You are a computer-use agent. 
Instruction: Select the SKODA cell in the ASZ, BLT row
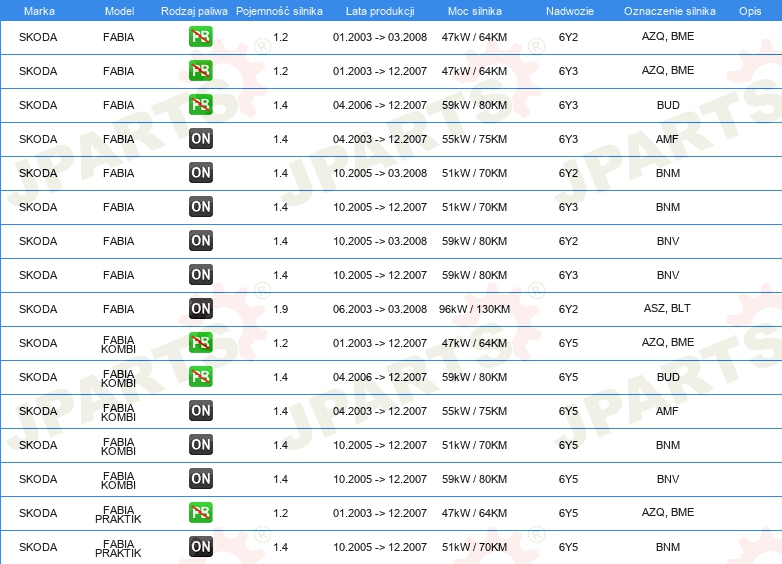point(38,309)
